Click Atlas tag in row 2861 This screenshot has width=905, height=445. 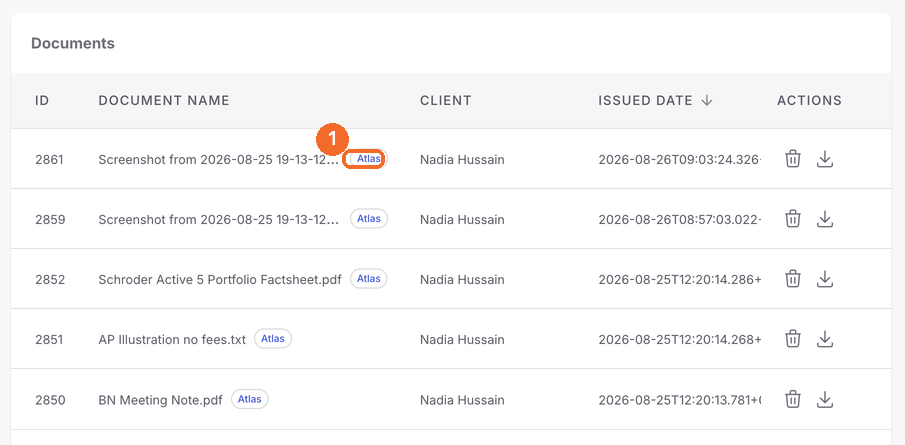pos(369,159)
